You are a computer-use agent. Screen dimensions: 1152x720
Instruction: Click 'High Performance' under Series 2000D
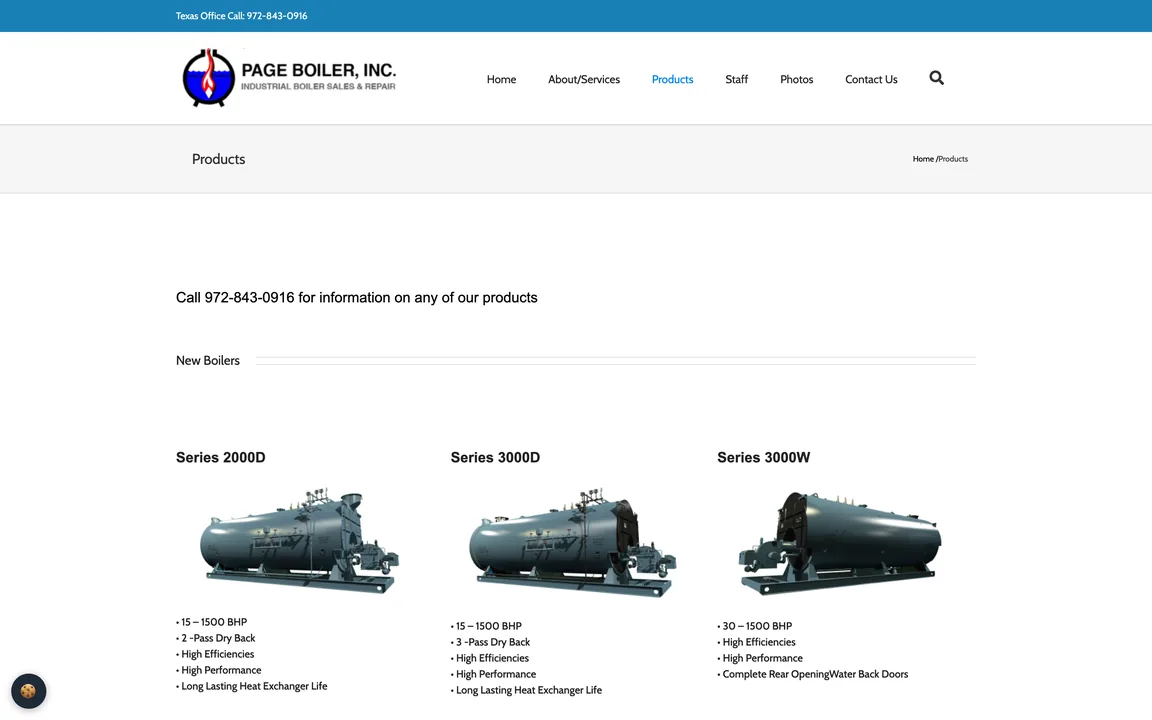click(221, 670)
